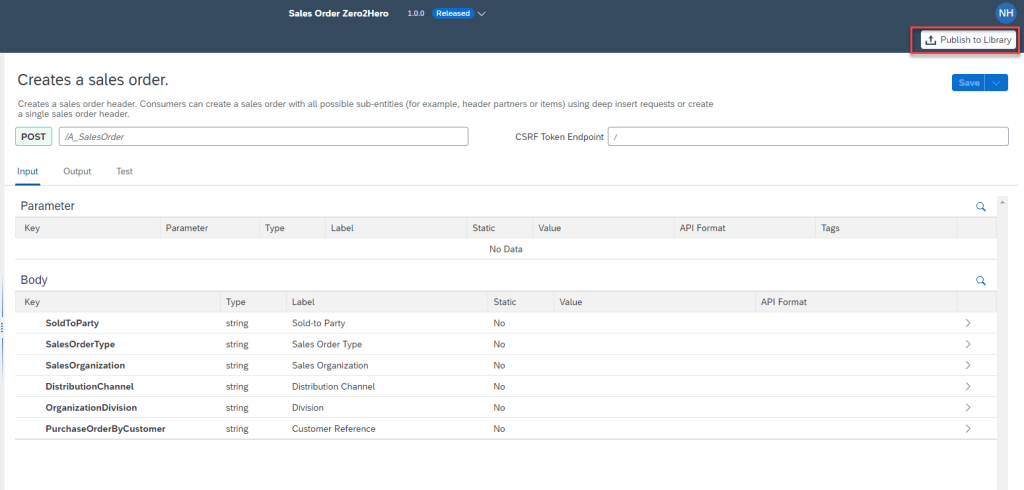The height and width of the screenshot is (490, 1024).
Task: Click the NH user avatar icon
Action: (1005, 12)
